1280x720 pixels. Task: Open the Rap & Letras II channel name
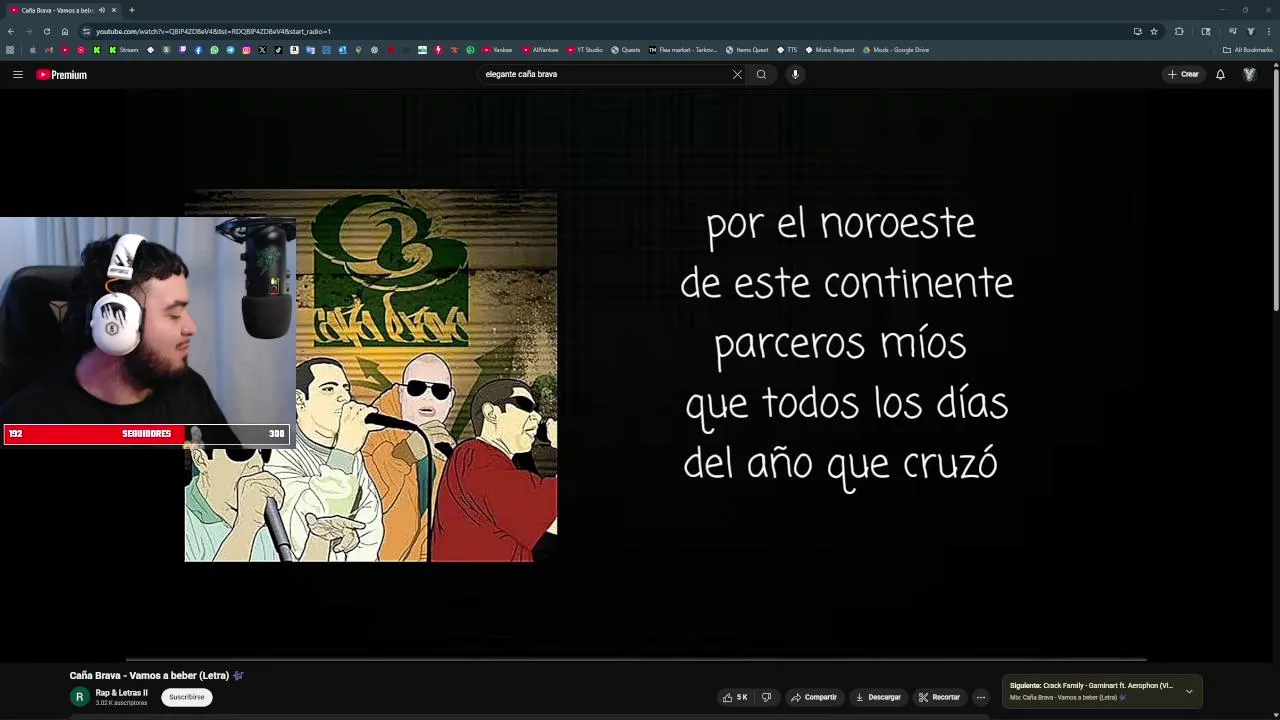[121, 693]
